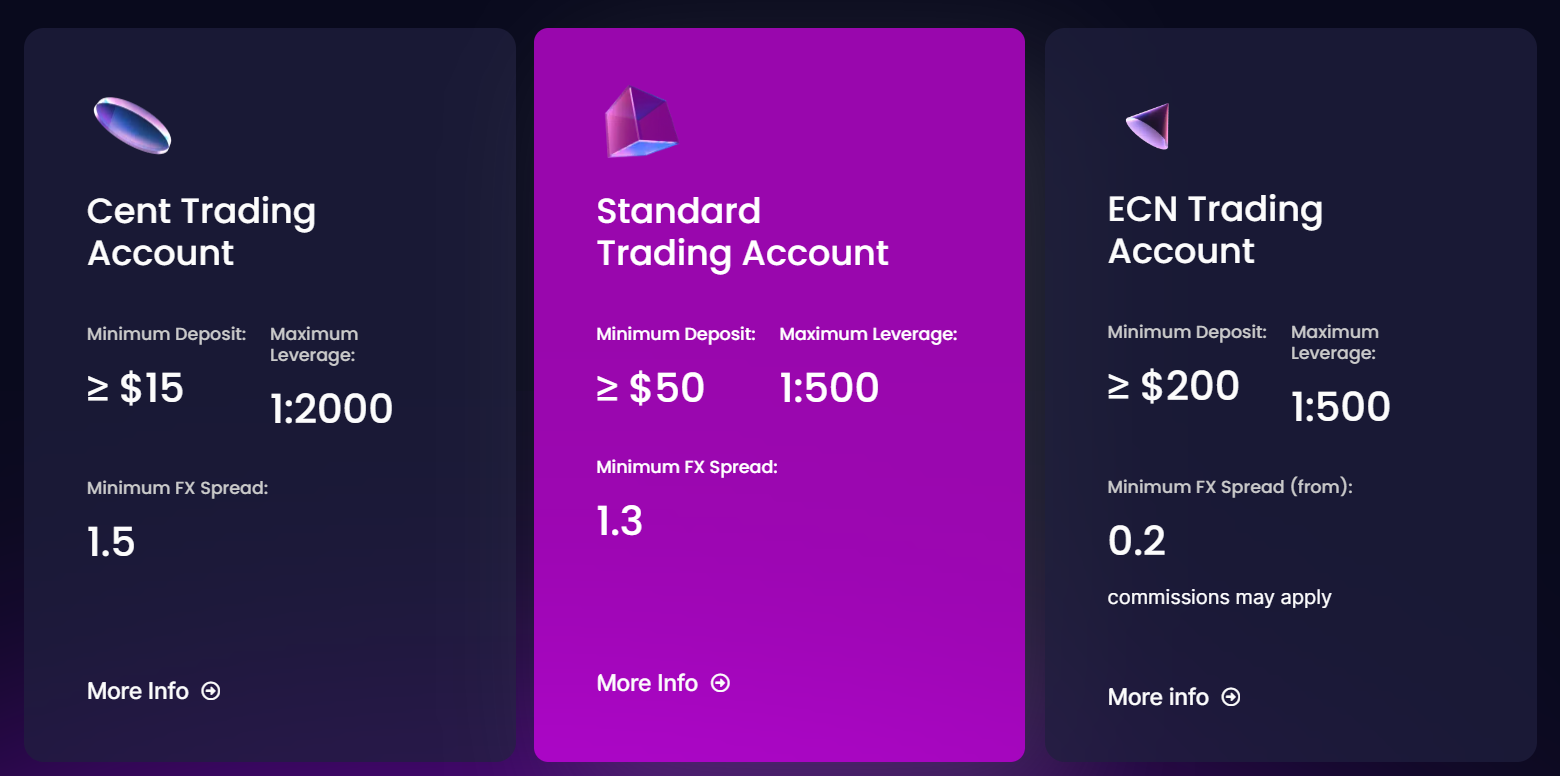
Task: Click the arrow icon next to ECN More info
Action: coord(1231,697)
